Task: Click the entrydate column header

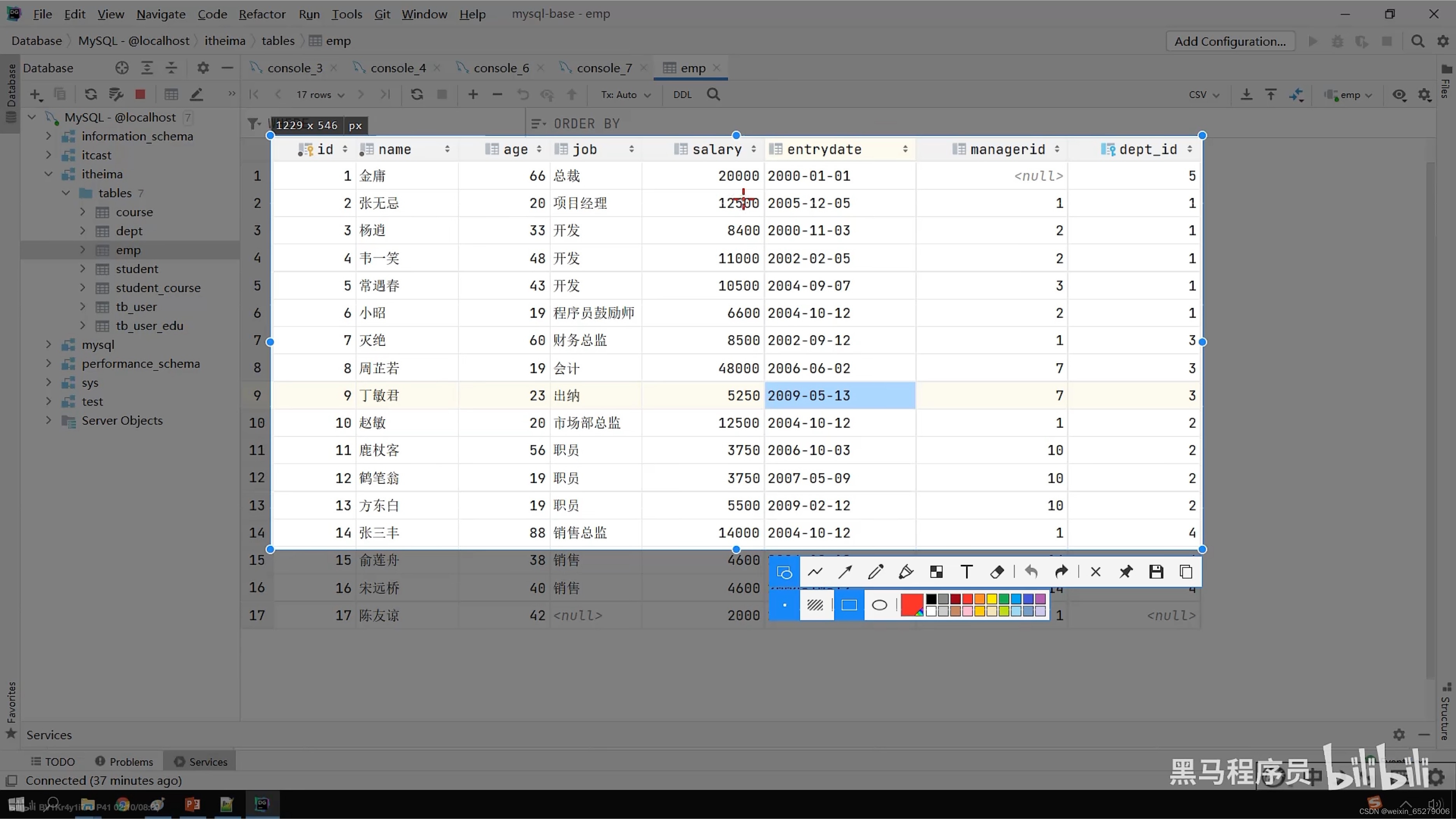Action: 839,149
